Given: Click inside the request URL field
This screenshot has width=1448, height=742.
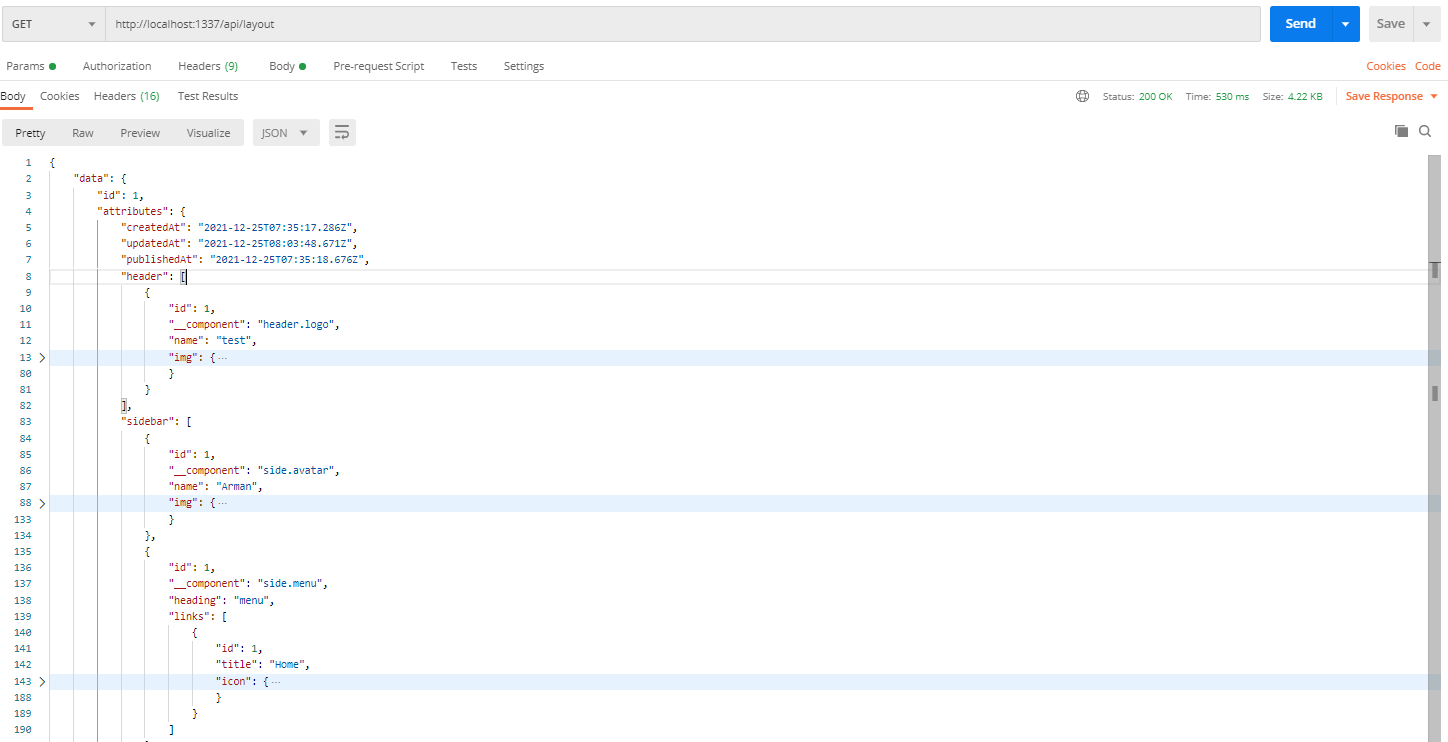Looking at the screenshot, I should 400,21.
